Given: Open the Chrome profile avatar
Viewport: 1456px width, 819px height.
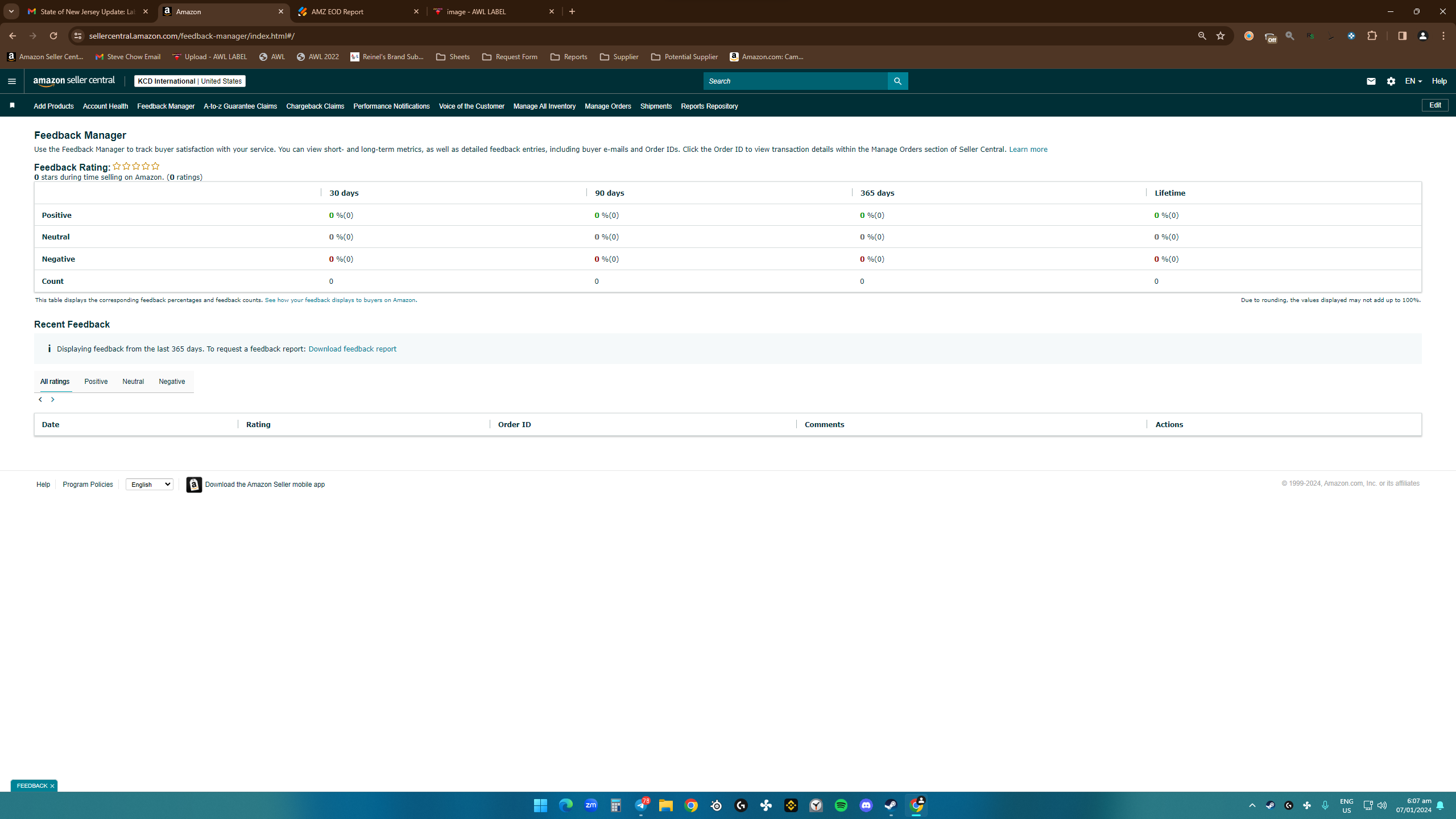Looking at the screenshot, I should tap(1423, 36).
